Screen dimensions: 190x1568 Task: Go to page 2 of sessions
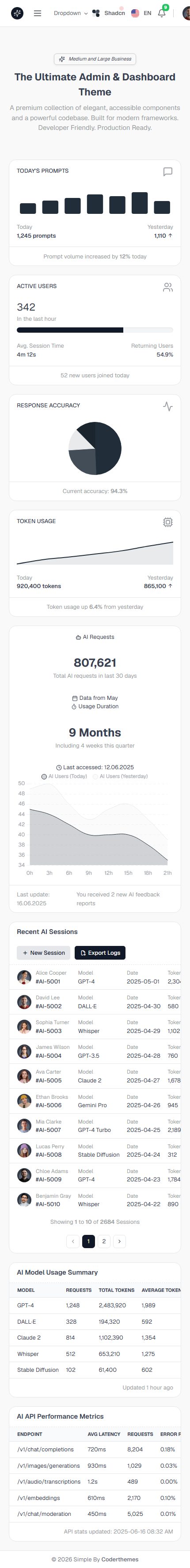pos(103,1241)
